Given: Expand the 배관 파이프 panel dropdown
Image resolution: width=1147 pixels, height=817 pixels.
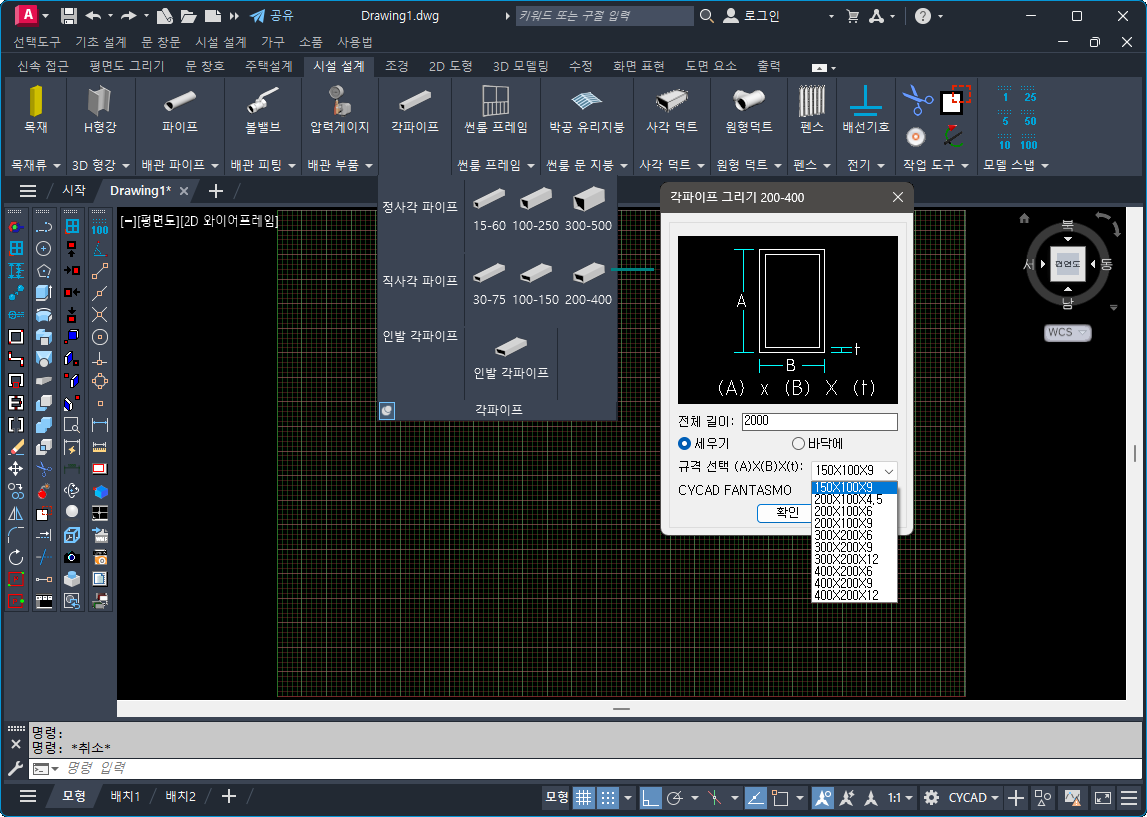Looking at the screenshot, I should click(x=213, y=165).
